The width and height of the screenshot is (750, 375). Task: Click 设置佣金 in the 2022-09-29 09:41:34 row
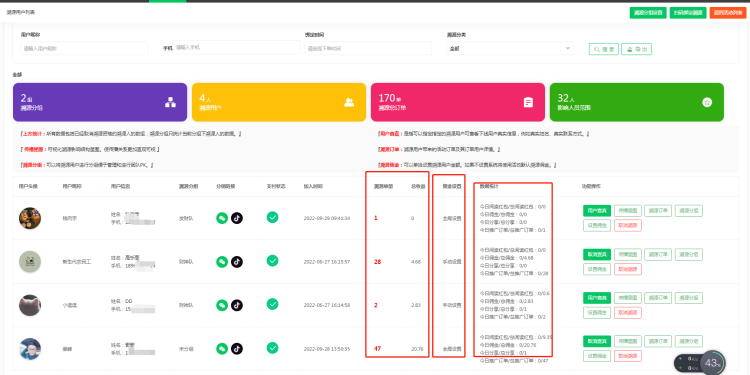[x=596, y=226]
